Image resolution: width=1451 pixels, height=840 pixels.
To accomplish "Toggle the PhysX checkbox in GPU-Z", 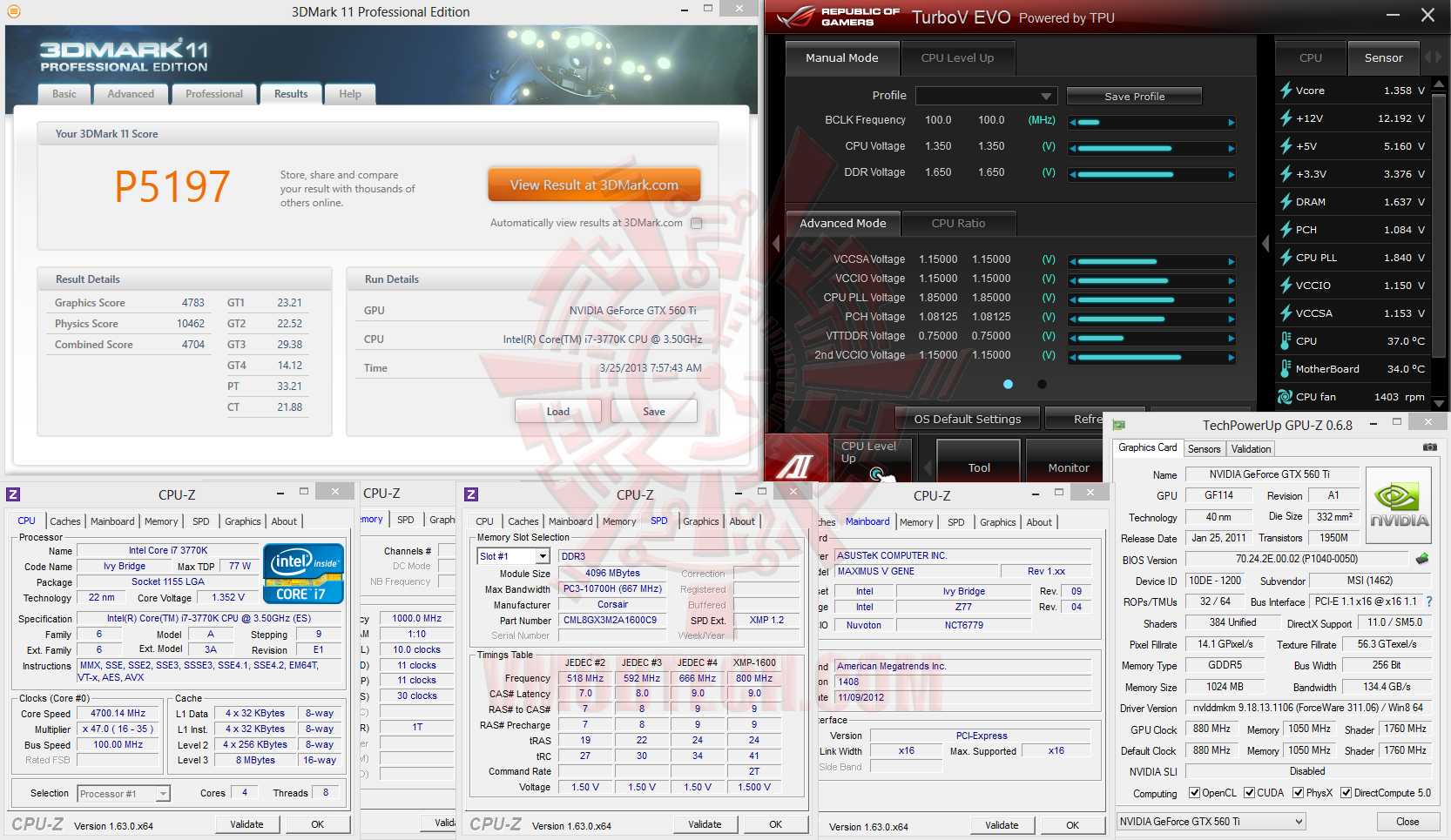I will pos(1299,793).
